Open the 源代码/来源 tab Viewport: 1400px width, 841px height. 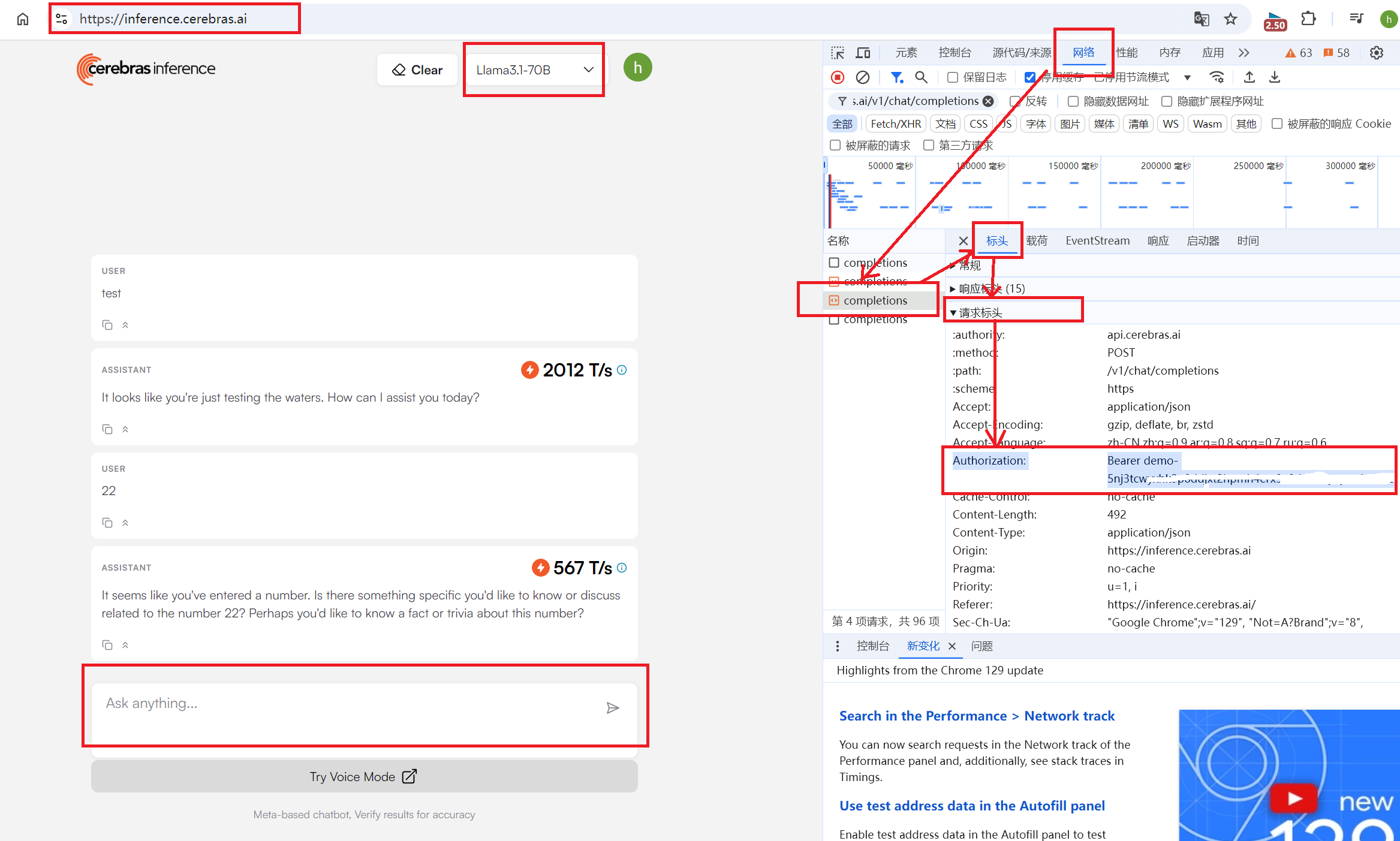click(1022, 53)
